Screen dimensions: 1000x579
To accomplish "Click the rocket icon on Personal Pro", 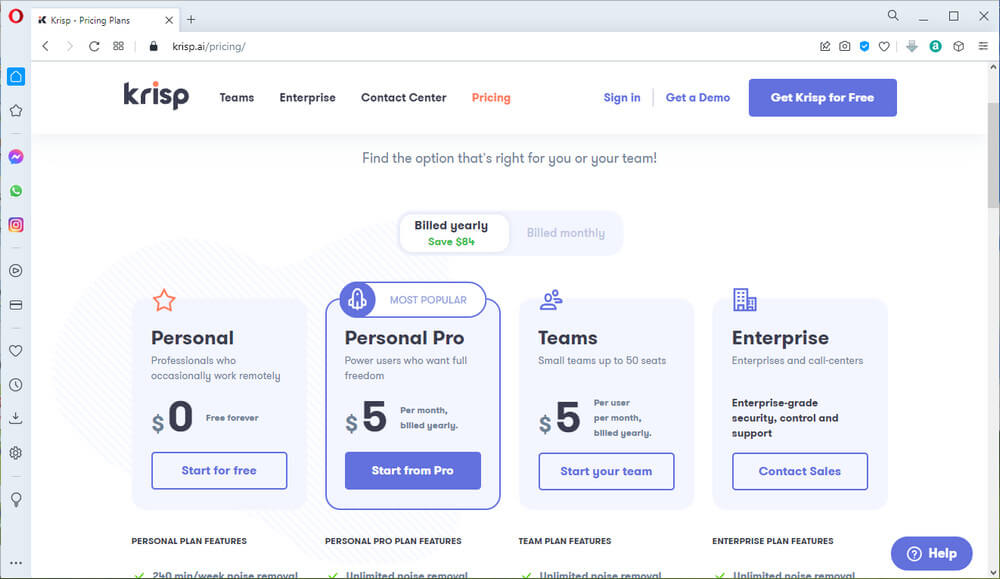I will pos(357,299).
